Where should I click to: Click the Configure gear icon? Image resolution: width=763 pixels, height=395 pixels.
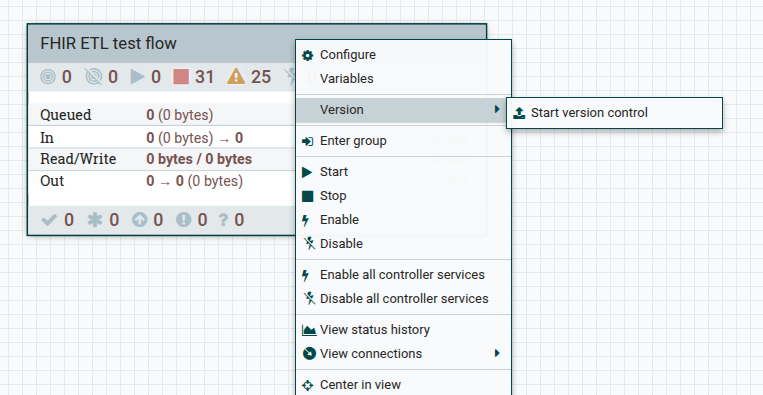point(308,55)
